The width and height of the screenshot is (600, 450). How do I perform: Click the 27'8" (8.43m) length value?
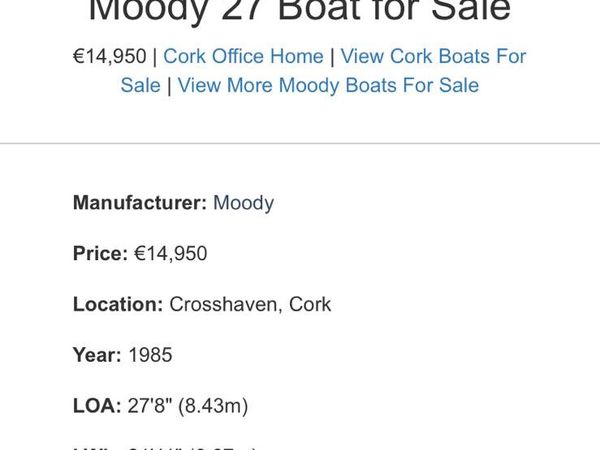click(188, 405)
